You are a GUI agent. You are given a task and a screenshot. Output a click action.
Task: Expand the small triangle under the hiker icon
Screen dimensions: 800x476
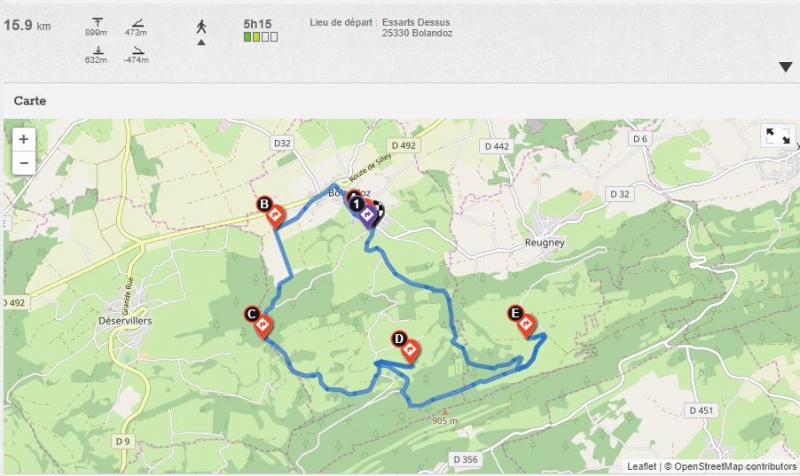202,42
